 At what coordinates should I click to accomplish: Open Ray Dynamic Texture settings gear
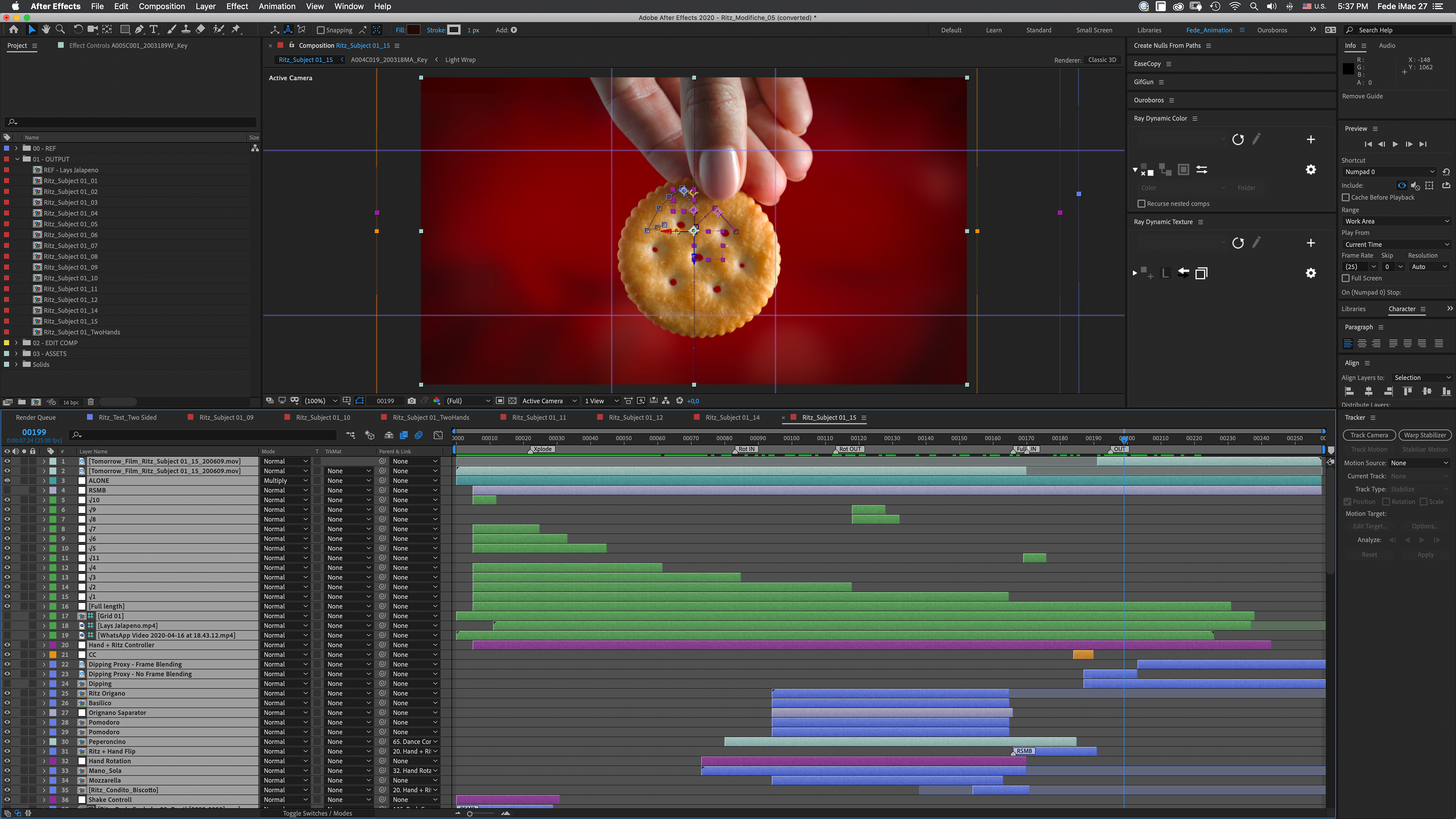pos(1311,273)
